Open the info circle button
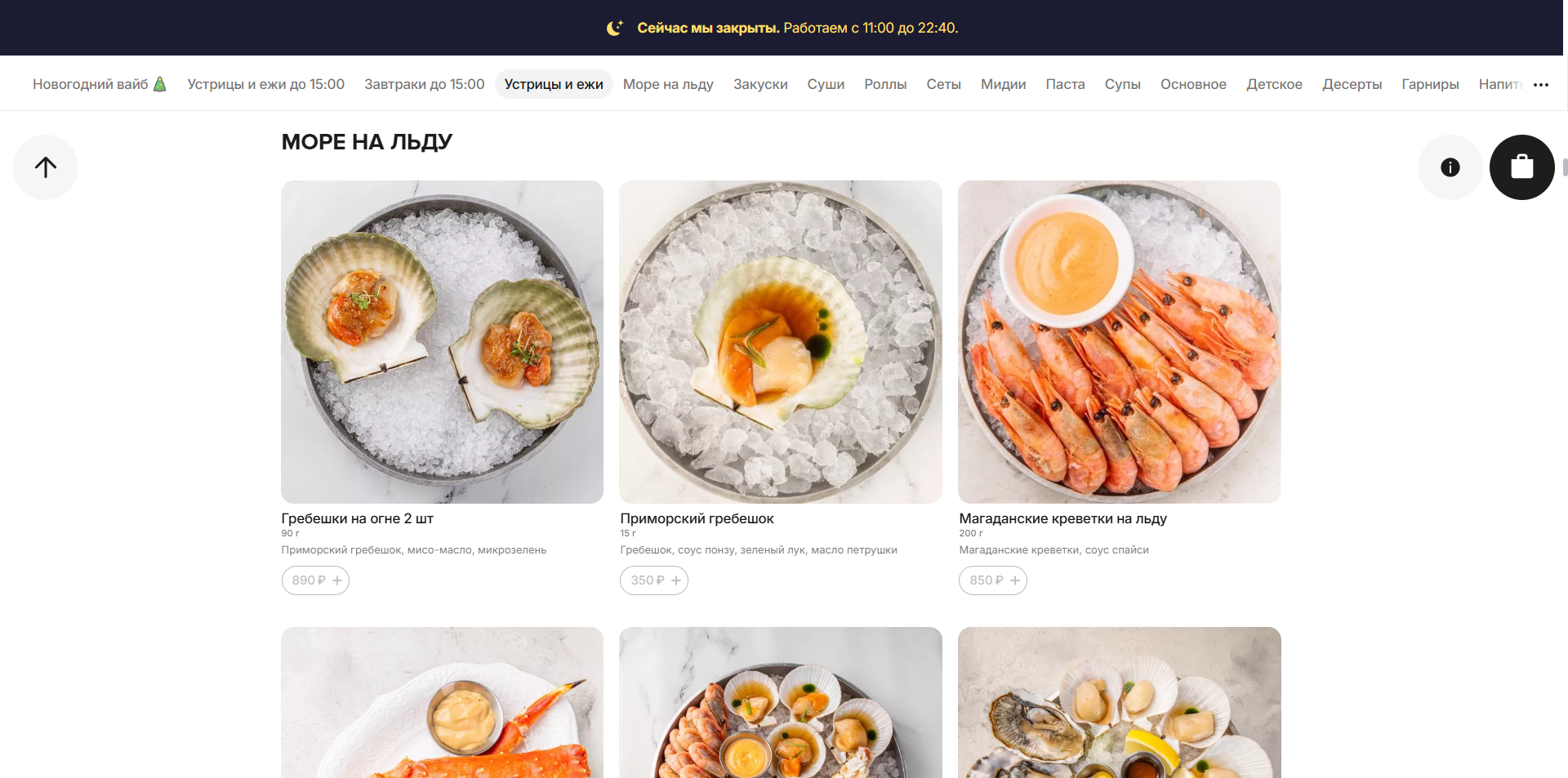Image resolution: width=1568 pixels, height=778 pixels. click(1450, 167)
